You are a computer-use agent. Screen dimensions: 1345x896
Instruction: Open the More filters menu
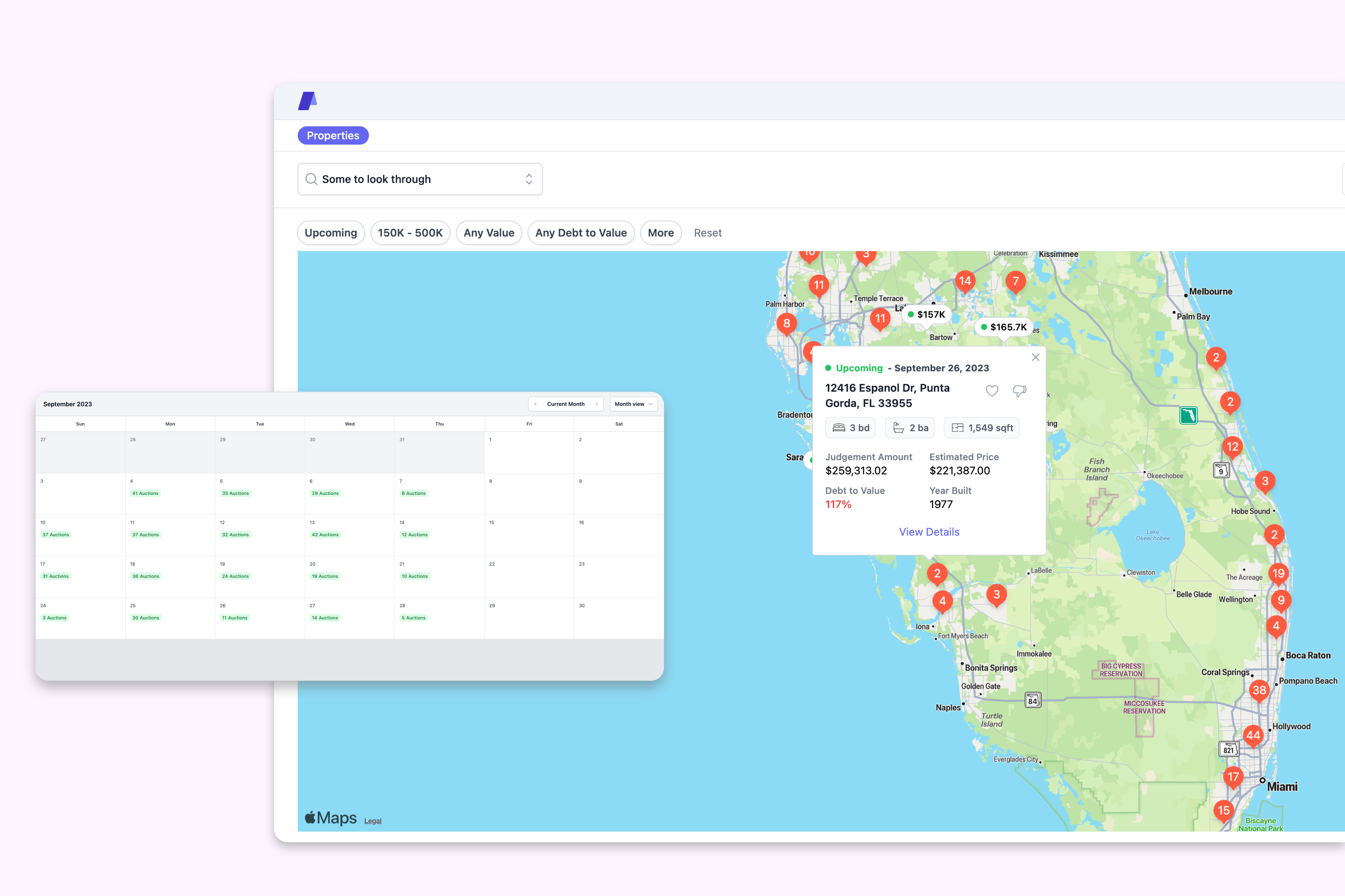660,233
